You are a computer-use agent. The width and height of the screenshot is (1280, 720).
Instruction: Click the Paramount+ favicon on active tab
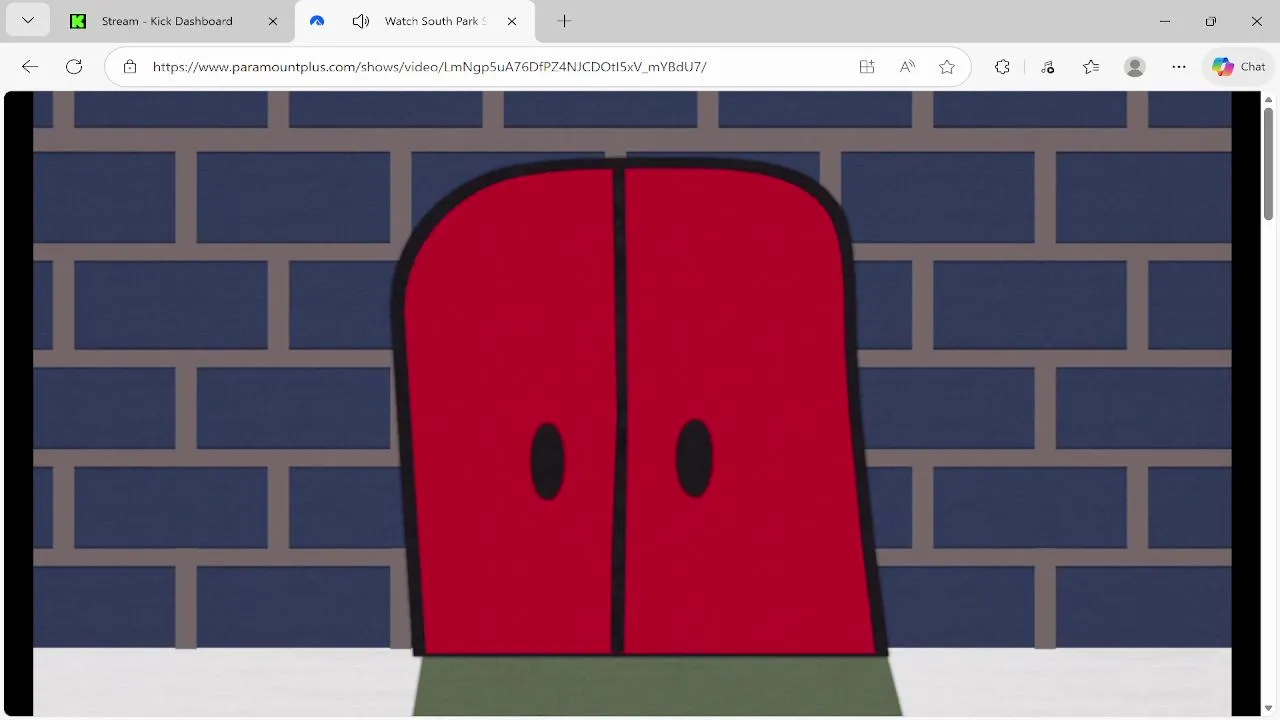[x=317, y=21]
